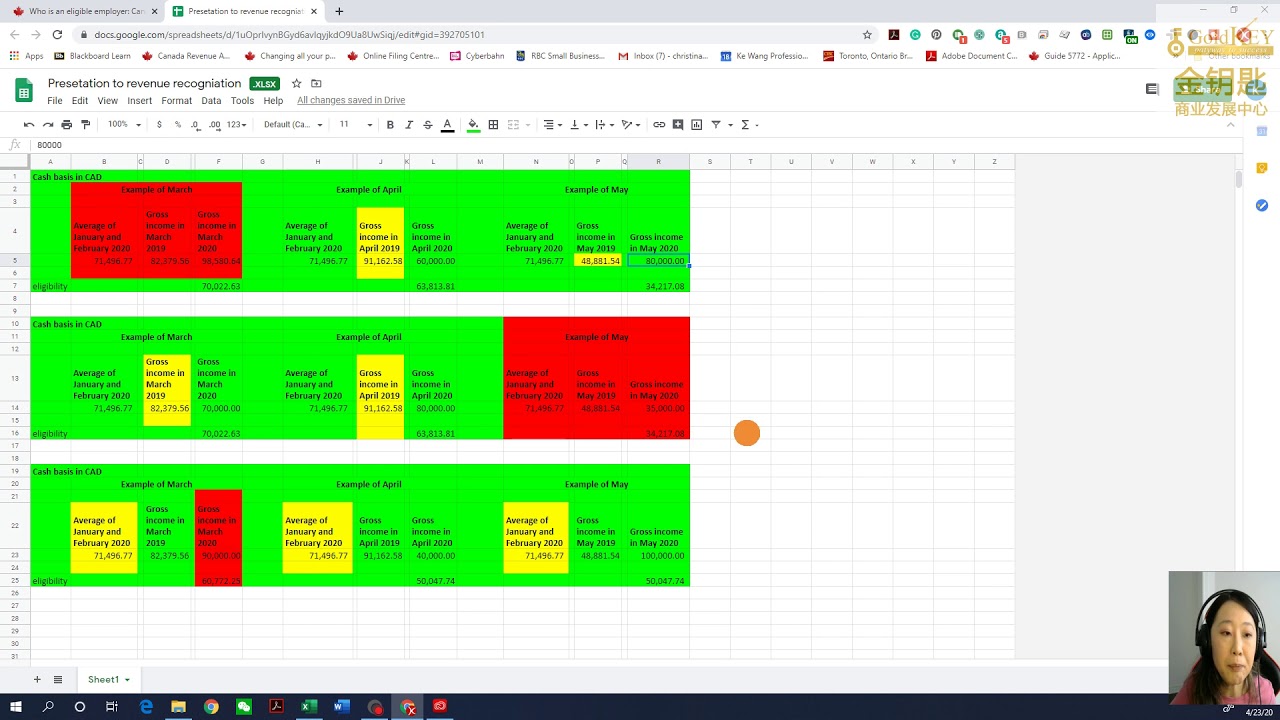Click the Redo icon
Screen dimensions: 1280x720
[47, 125]
